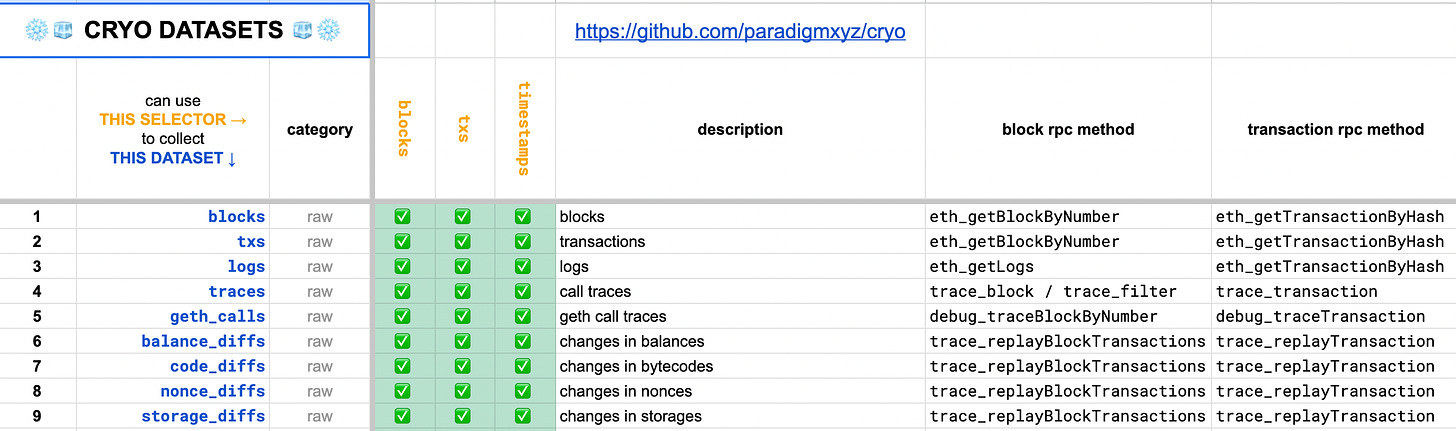Click the blocks checkmark in nonce_diffs row
The image size is (1456, 431).
tap(403, 391)
